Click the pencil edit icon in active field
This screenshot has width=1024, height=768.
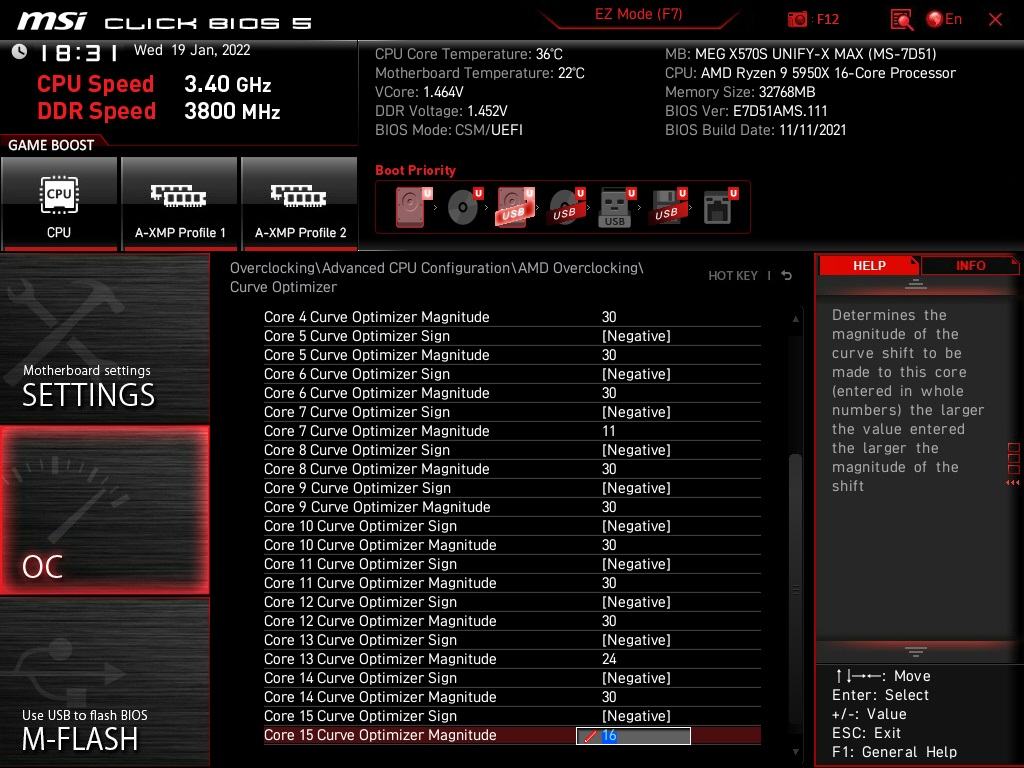(590, 737)
